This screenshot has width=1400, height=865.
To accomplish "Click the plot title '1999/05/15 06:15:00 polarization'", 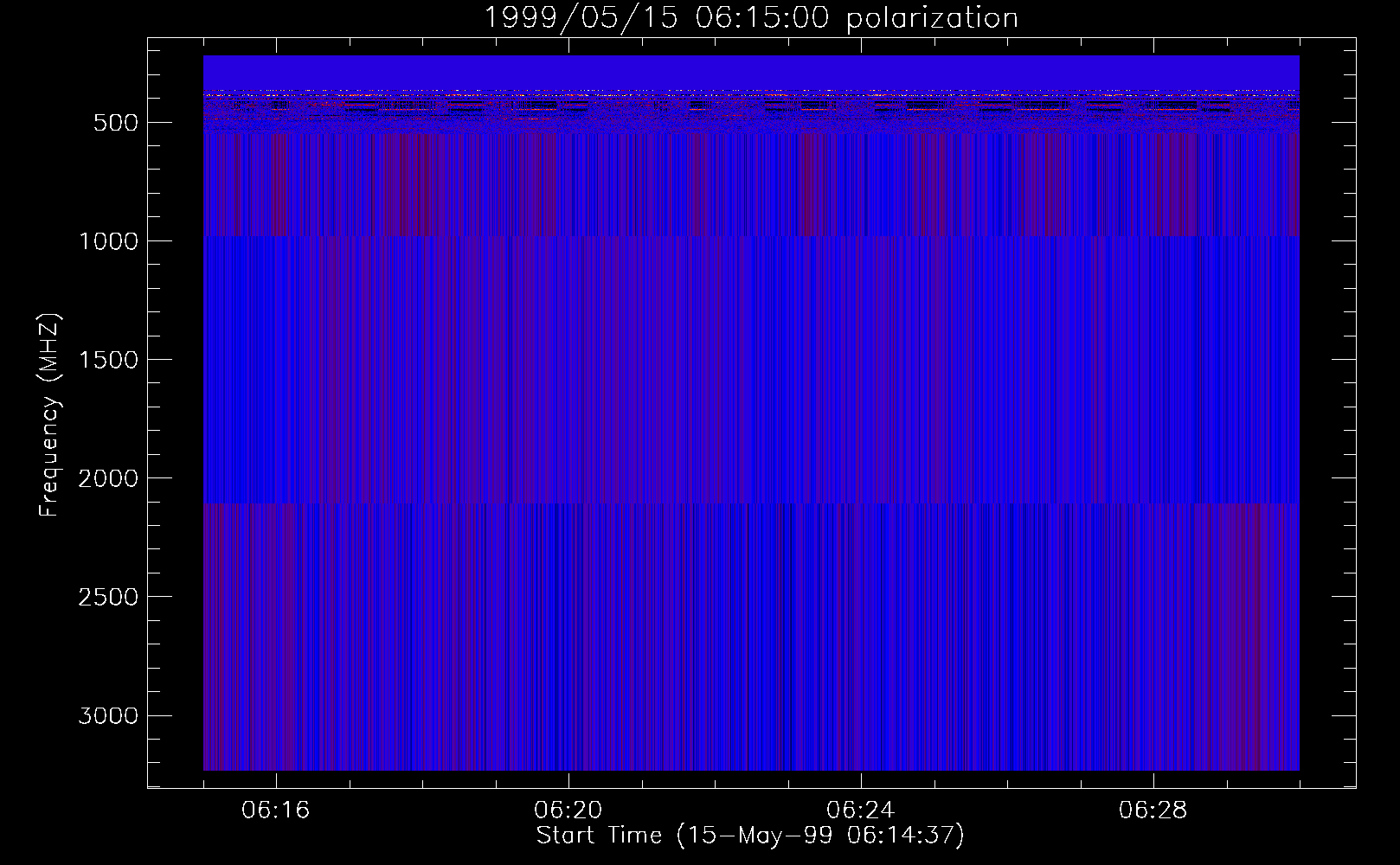I will click(x=750, y=18).
